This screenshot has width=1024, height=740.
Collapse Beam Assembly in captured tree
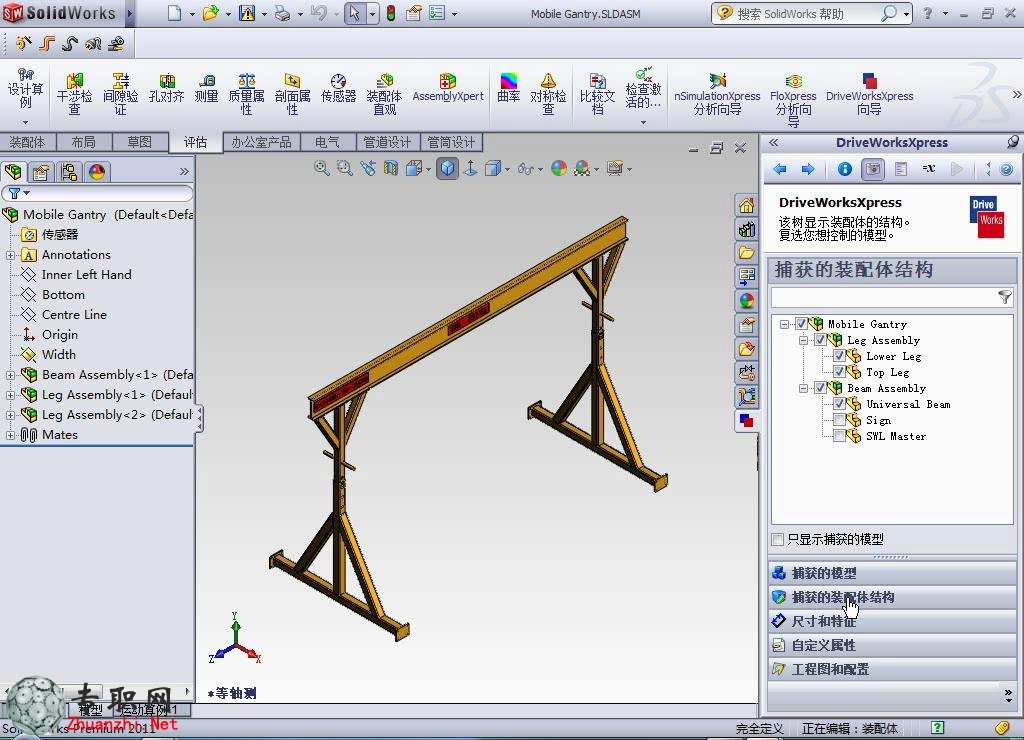pyautogui.click(x=804, y=388)
